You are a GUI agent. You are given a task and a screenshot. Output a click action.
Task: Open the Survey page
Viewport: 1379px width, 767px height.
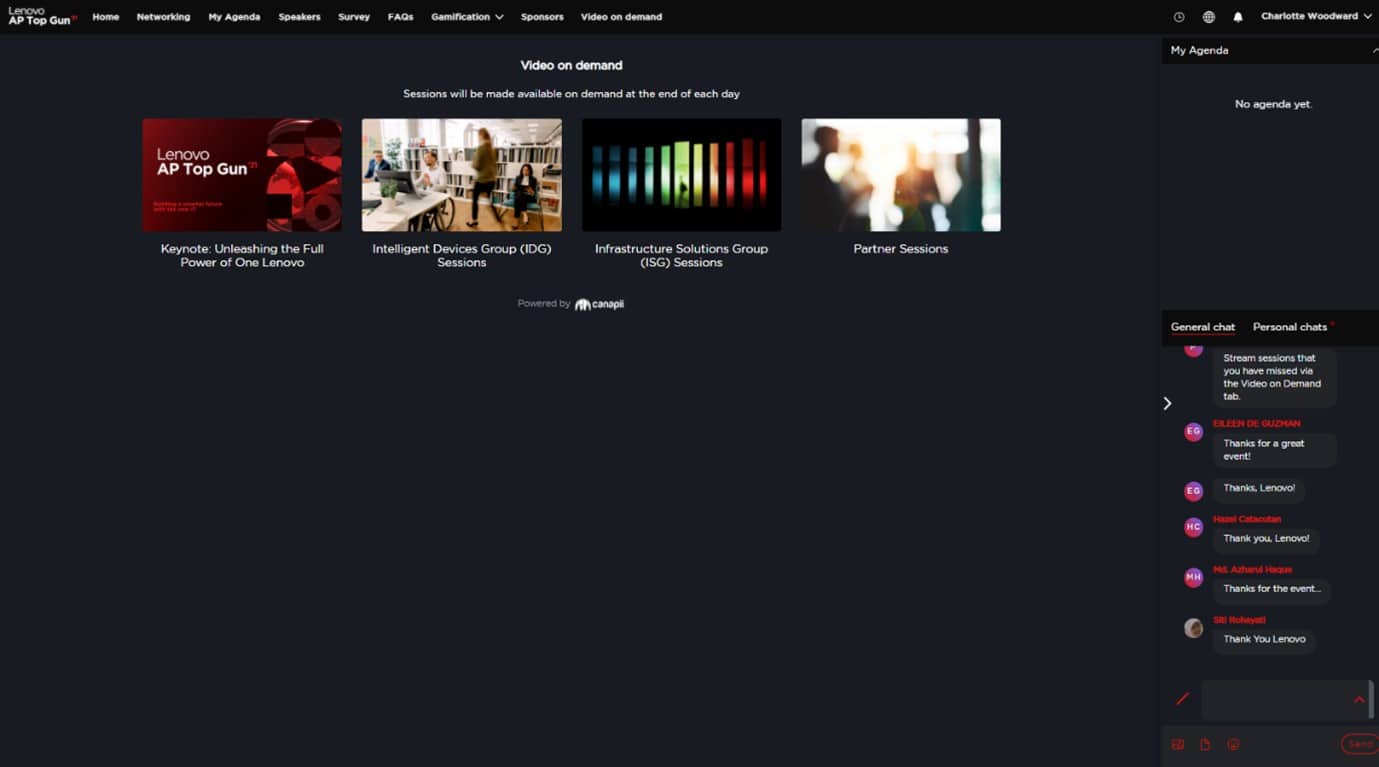(354, 17)
